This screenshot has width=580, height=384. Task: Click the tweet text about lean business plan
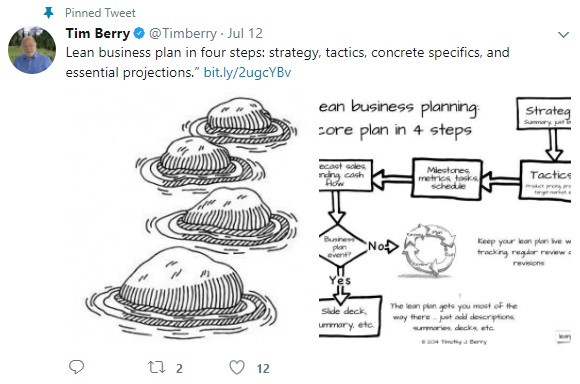287,63
